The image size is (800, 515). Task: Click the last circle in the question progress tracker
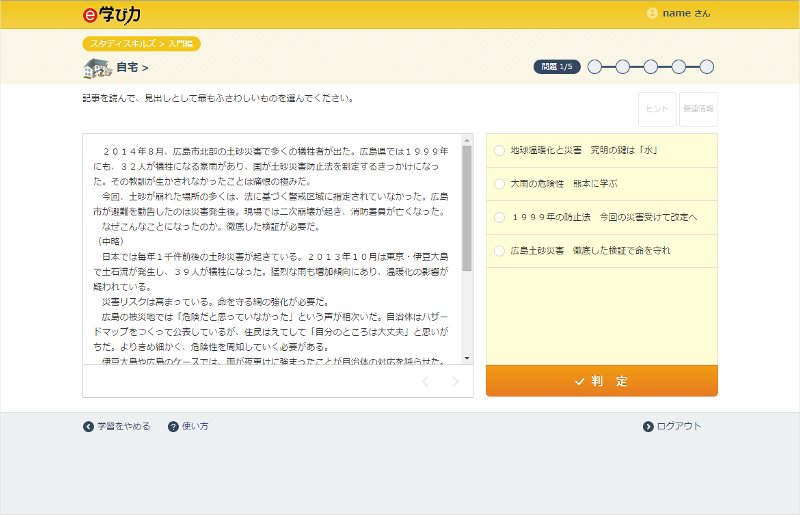point(707,67)
